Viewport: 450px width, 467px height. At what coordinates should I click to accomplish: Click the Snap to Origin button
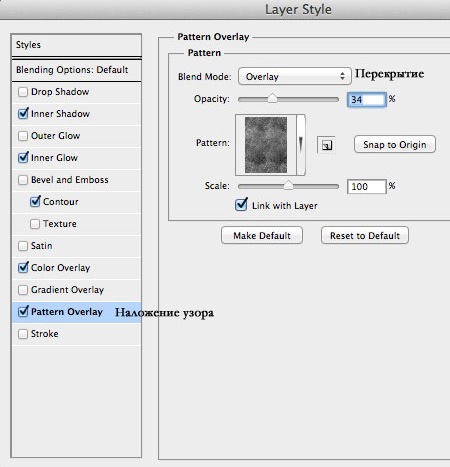click(395, 145)
